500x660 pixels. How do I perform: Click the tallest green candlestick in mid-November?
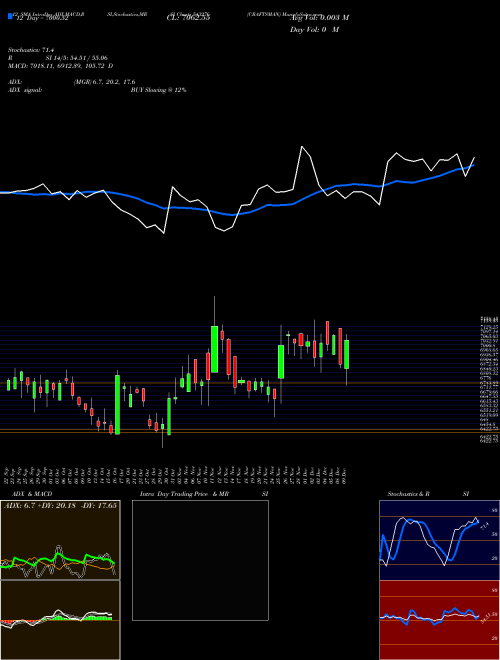[x=214, y=349]
